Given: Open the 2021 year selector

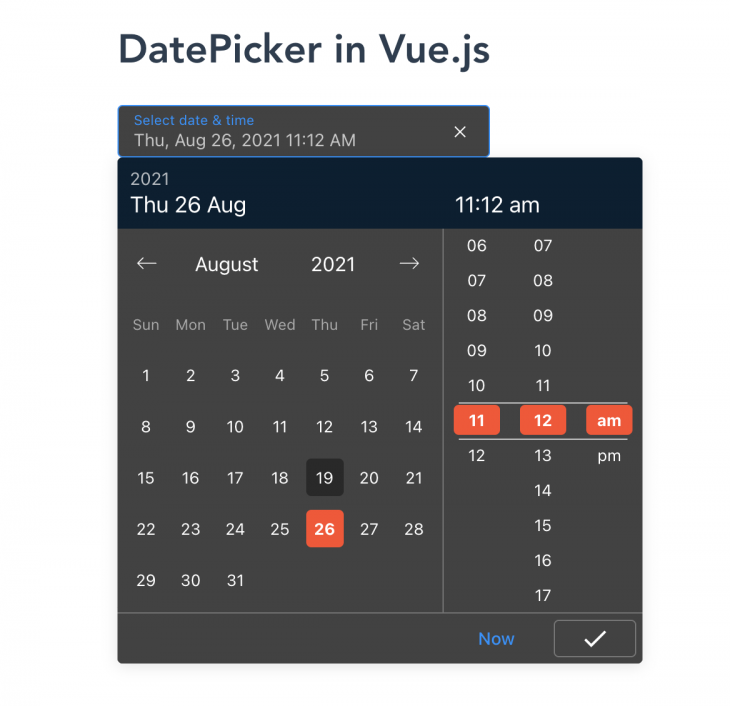Looking at the screenshot, I should pos(333,264).
